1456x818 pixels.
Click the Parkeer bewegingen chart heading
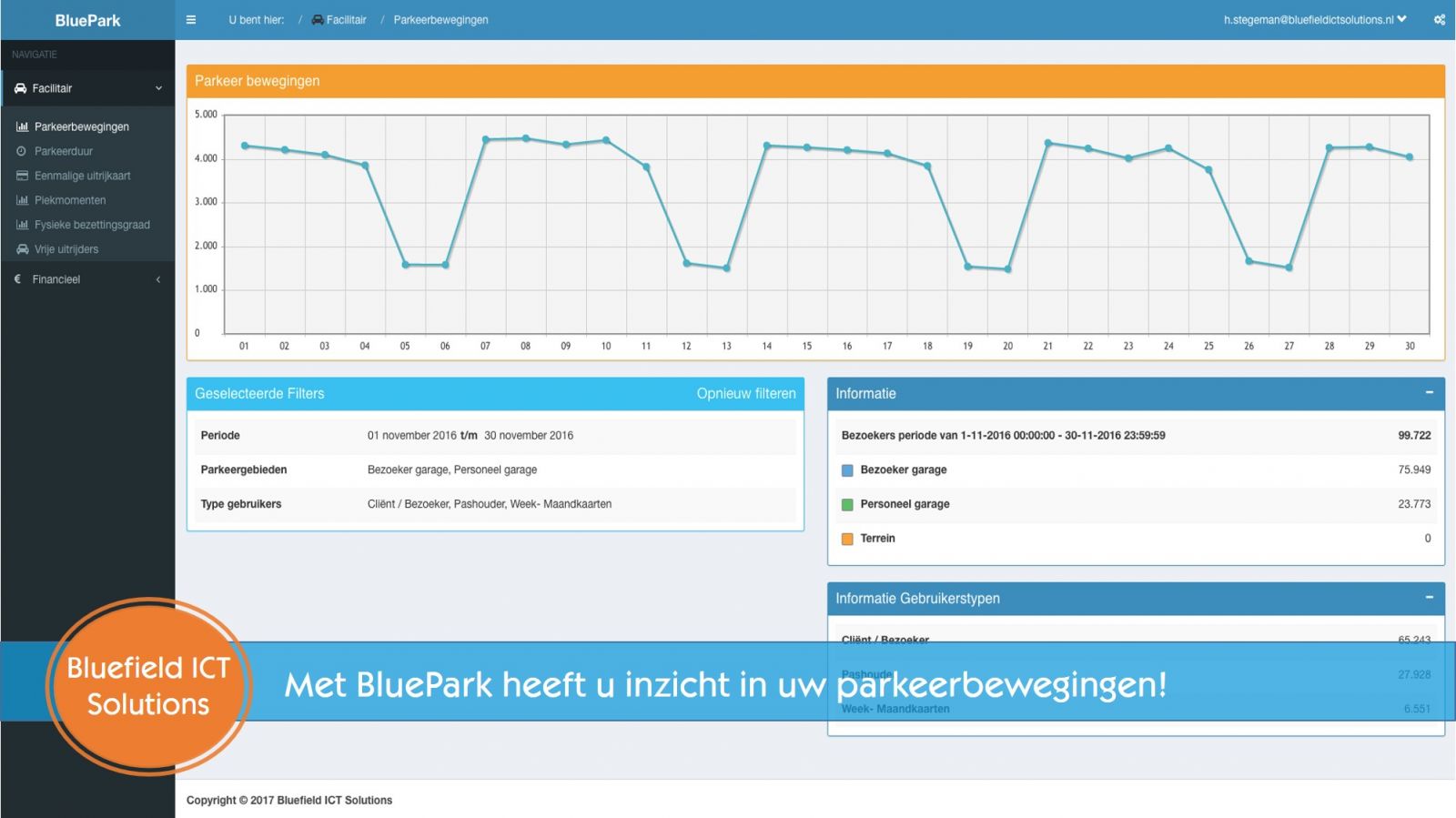coord(258,81)
